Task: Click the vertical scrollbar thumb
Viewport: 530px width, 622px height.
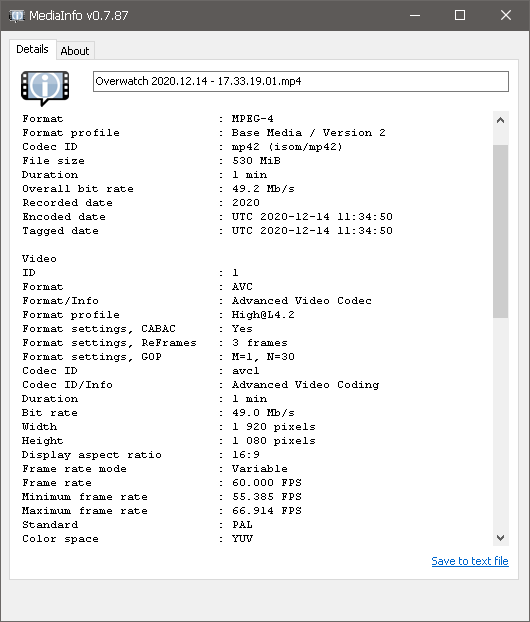Action: 500,231
